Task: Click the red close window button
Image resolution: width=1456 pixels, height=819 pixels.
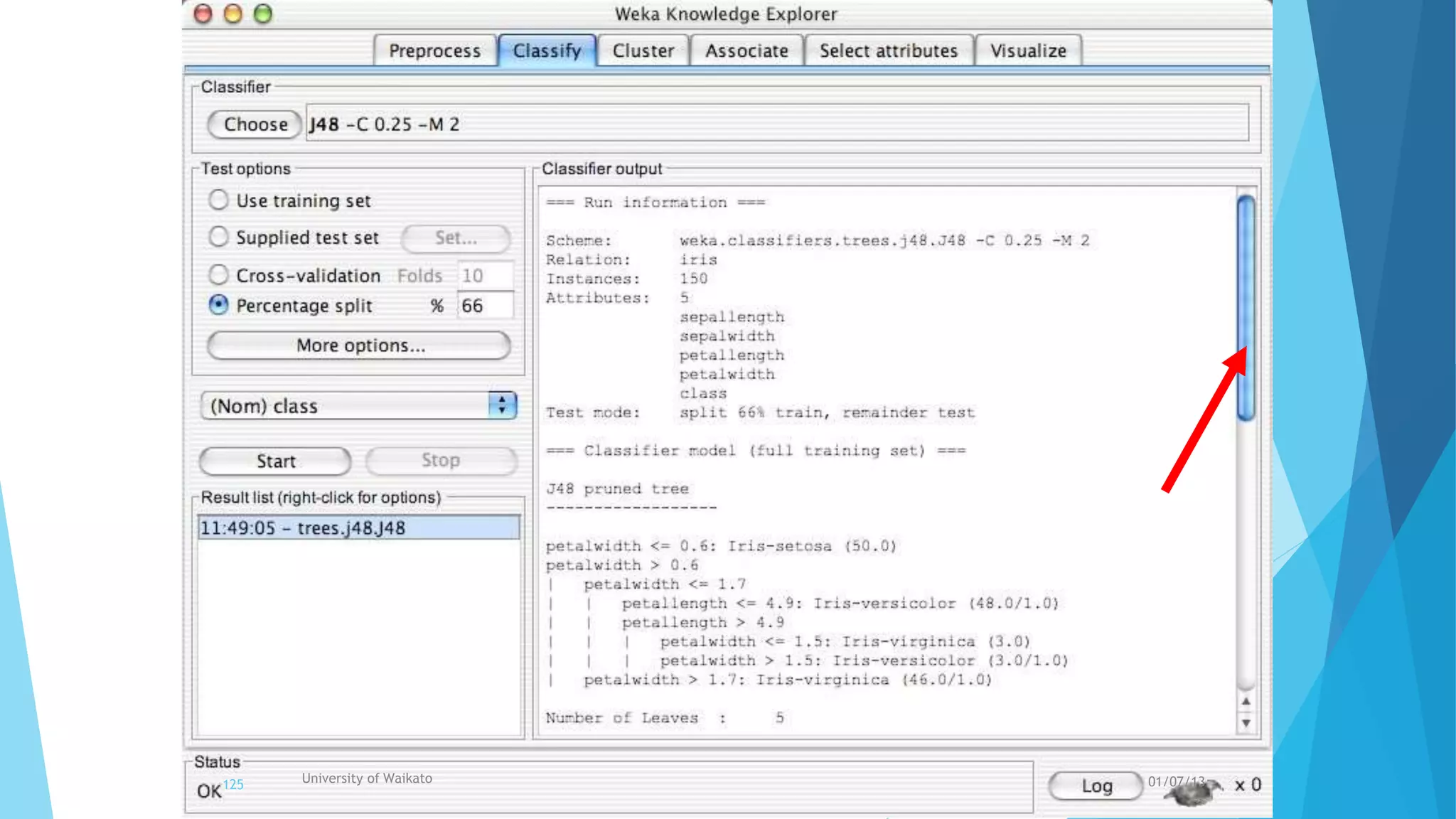Action: click(203, 14)
